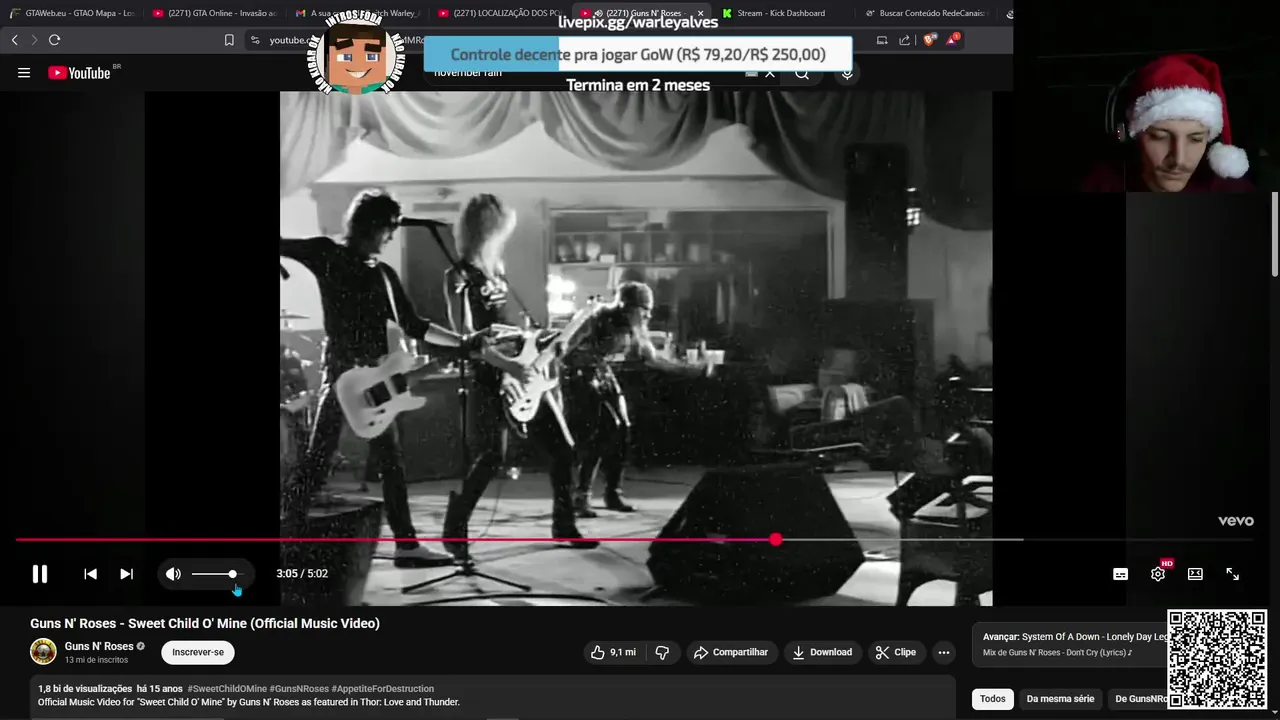
Task: Open picture-in-picture/cast icon in toolbar
Action: click(882, 40)
